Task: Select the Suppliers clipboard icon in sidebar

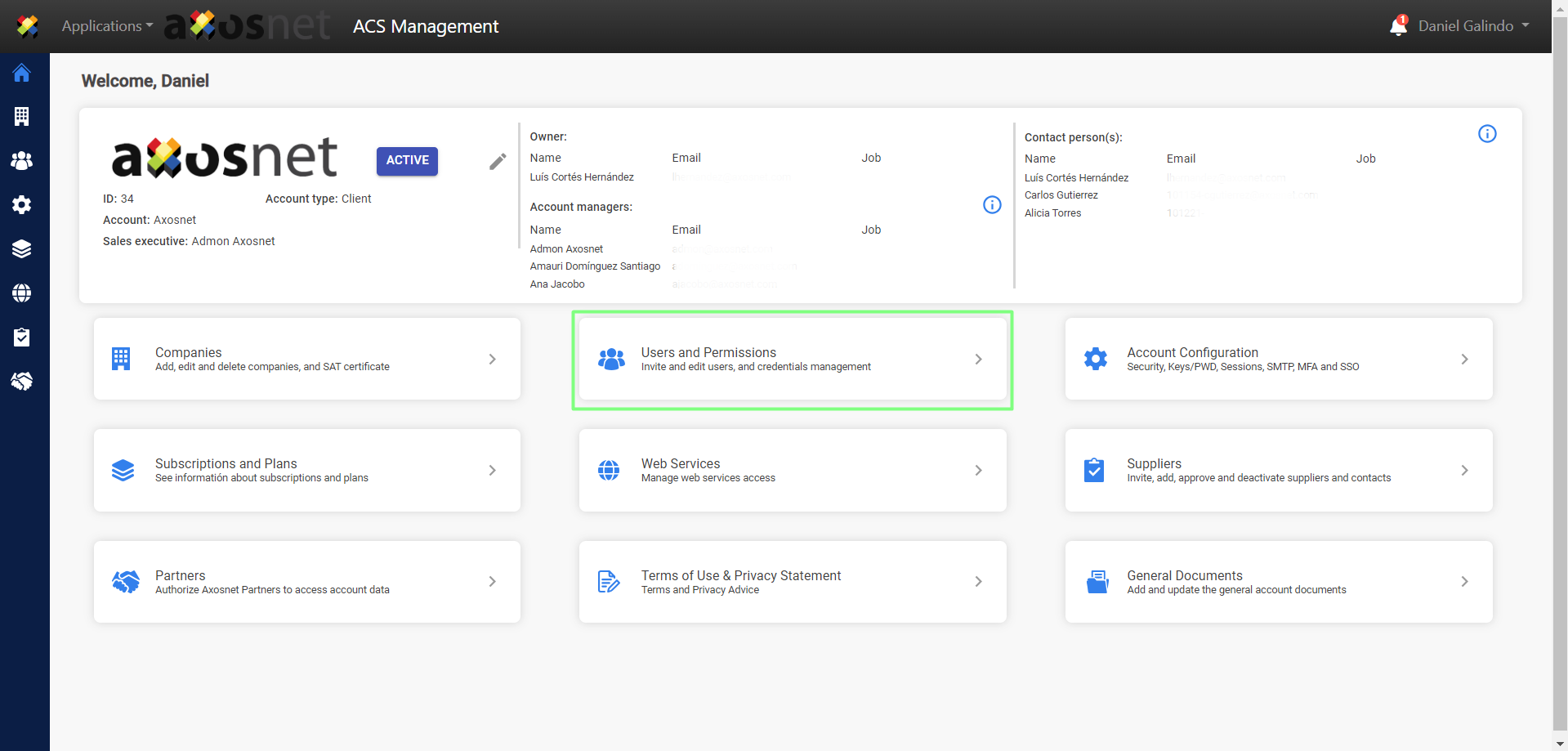Action: tap(22, 338)
